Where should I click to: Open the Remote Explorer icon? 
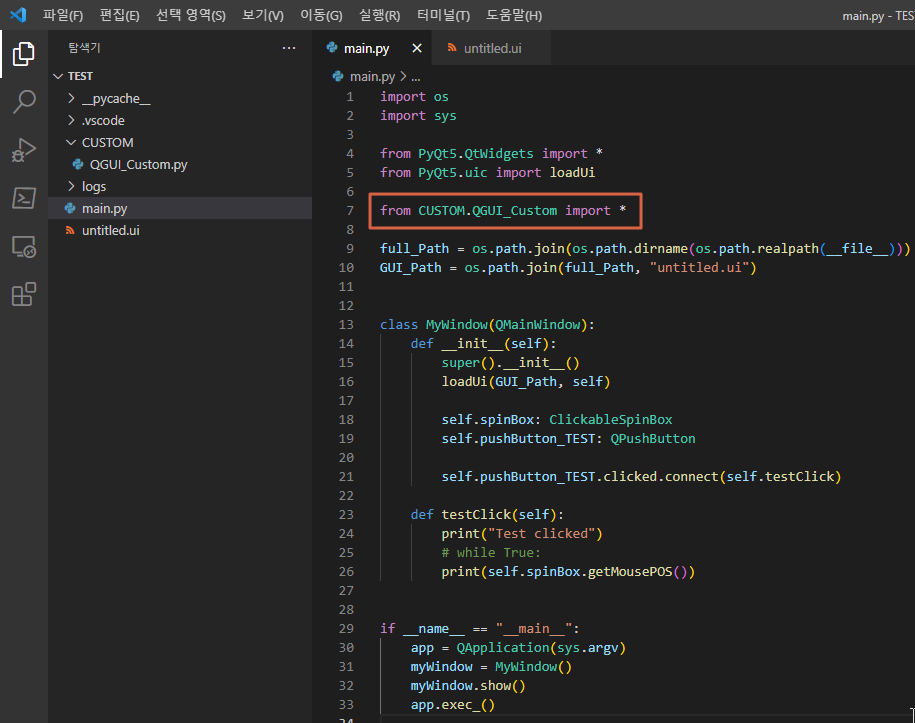tap(23, 246)
